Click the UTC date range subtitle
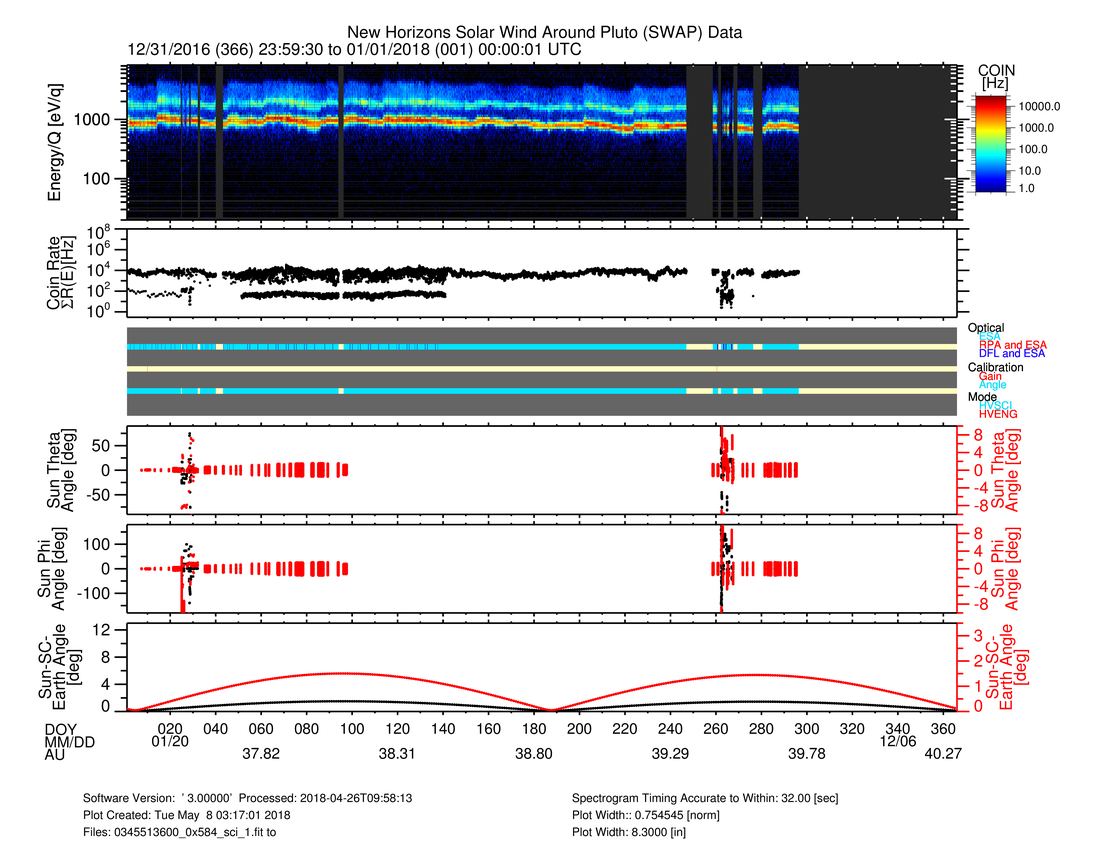The image size is (1100, 850). coord(355,50)
